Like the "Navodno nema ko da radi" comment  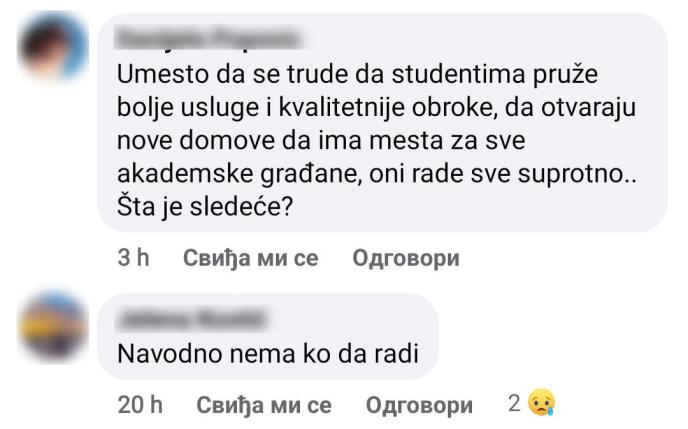(264, 405)
